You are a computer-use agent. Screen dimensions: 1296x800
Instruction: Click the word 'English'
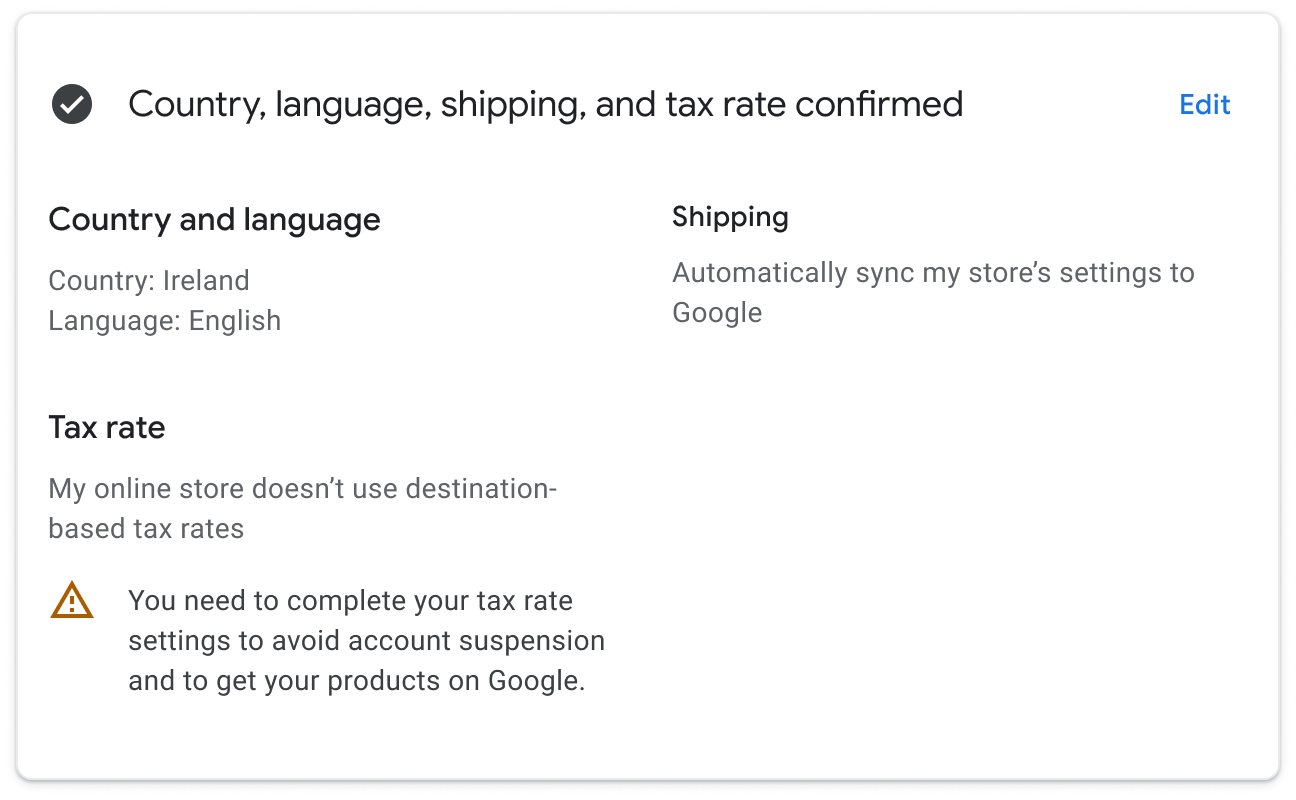(x=235, y=321)
